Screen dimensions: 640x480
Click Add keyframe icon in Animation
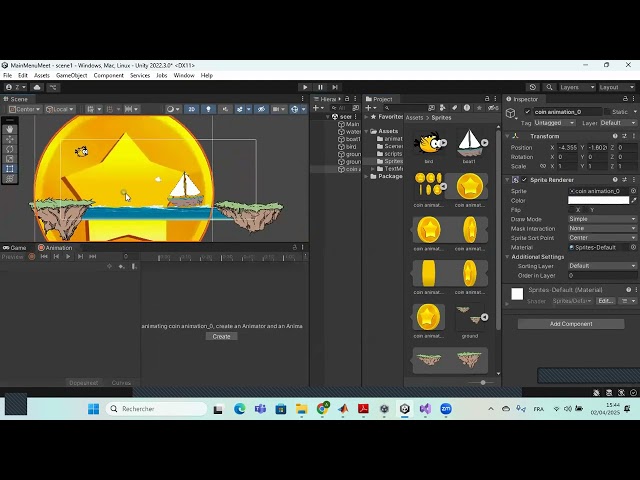click(x=121, y=267)
